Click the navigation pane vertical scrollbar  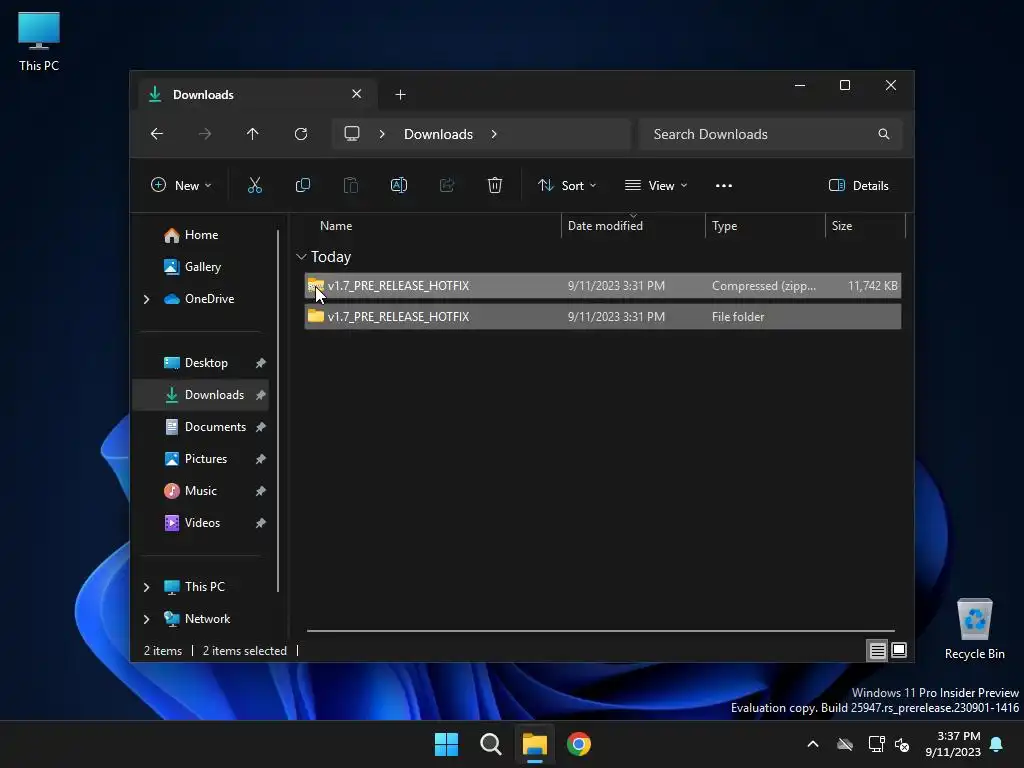[278, 410]
